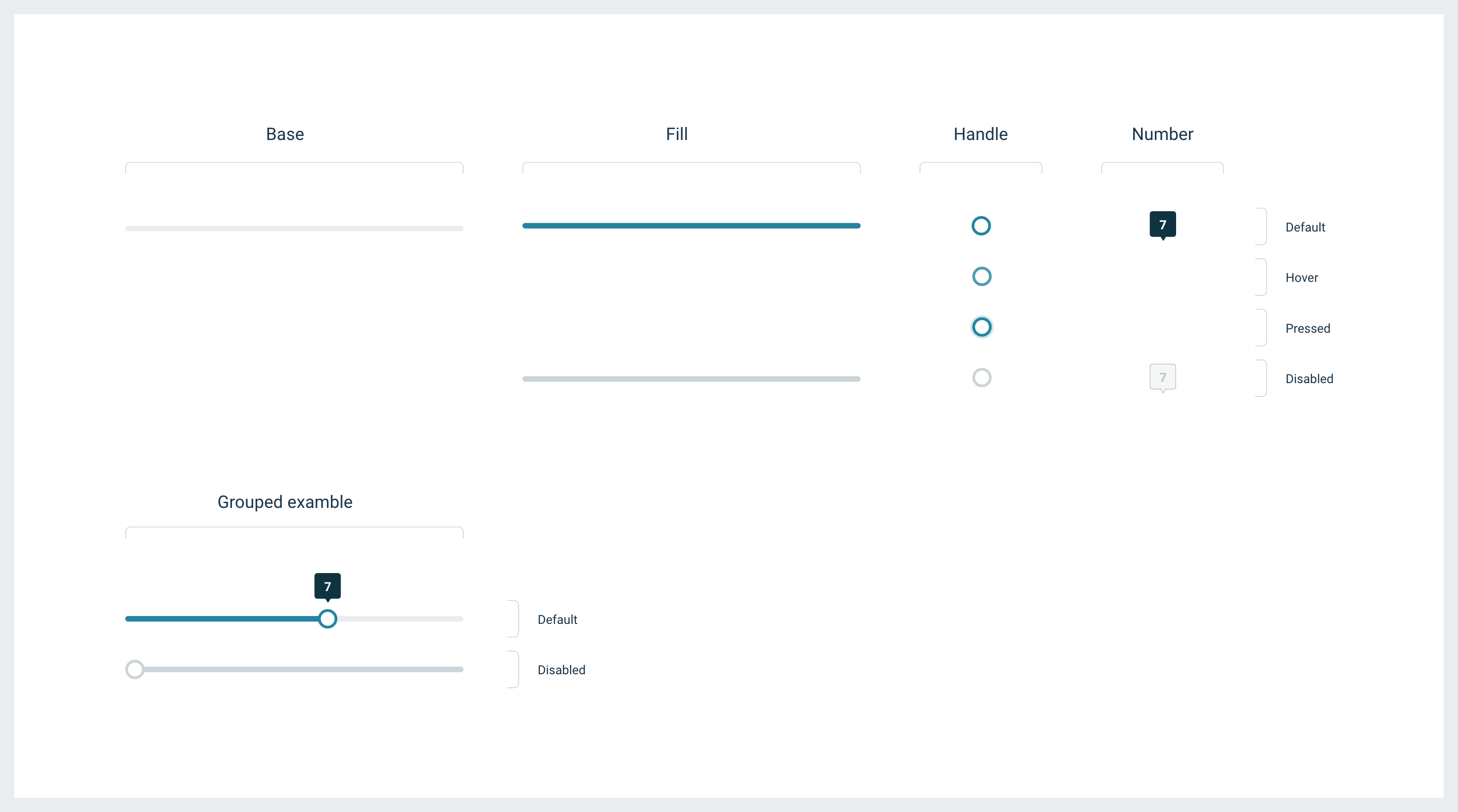Click the Pressed state label
Viewport: 1458px width, 812px height.
pyautogui.click(x=1307, y=328)
